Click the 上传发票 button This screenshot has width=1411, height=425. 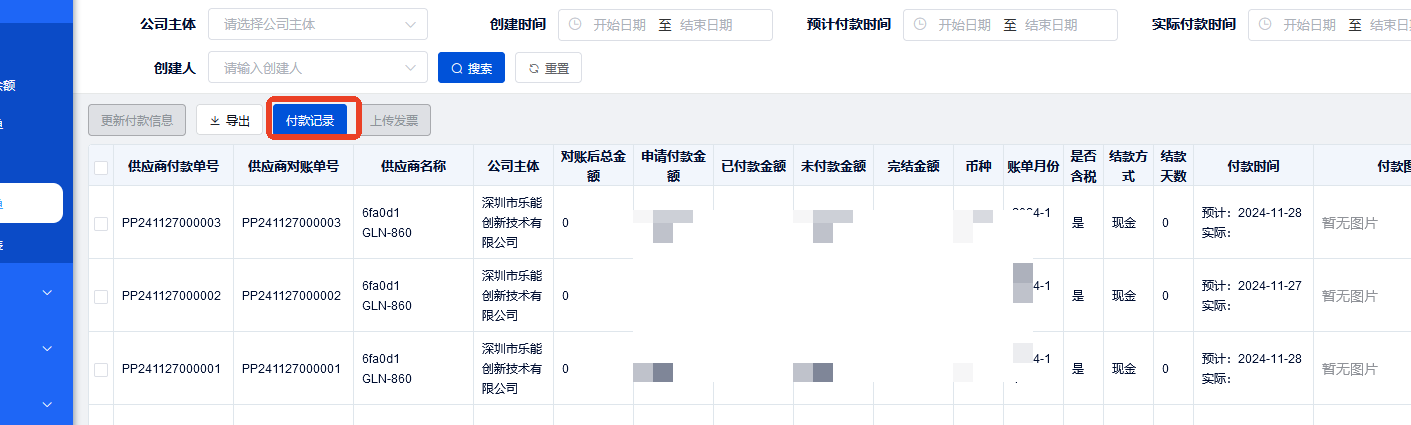pos(394,121)
